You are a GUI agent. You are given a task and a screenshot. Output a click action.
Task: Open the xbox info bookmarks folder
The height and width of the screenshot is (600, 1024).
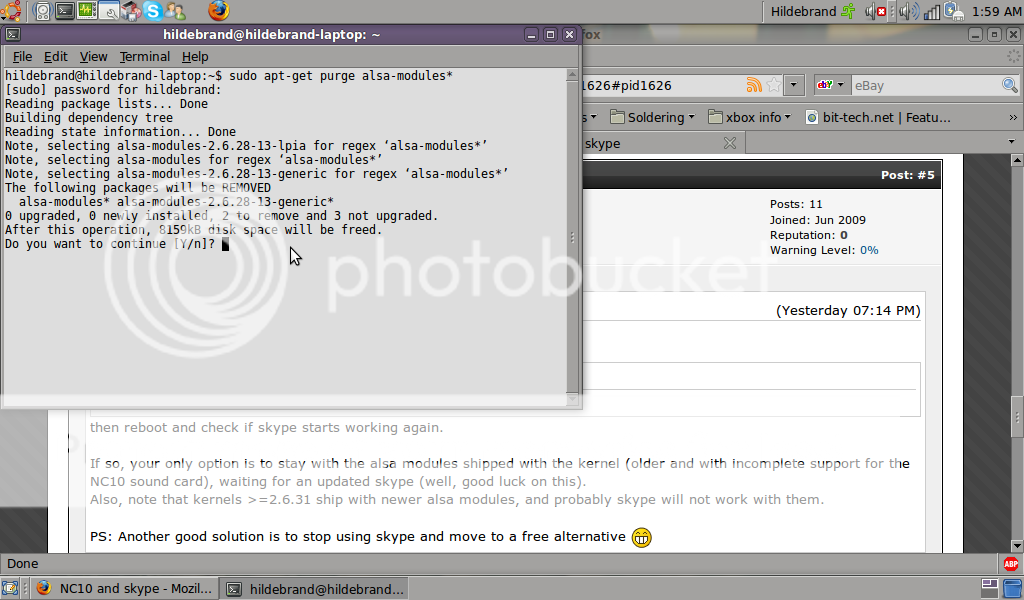[749, 118]
